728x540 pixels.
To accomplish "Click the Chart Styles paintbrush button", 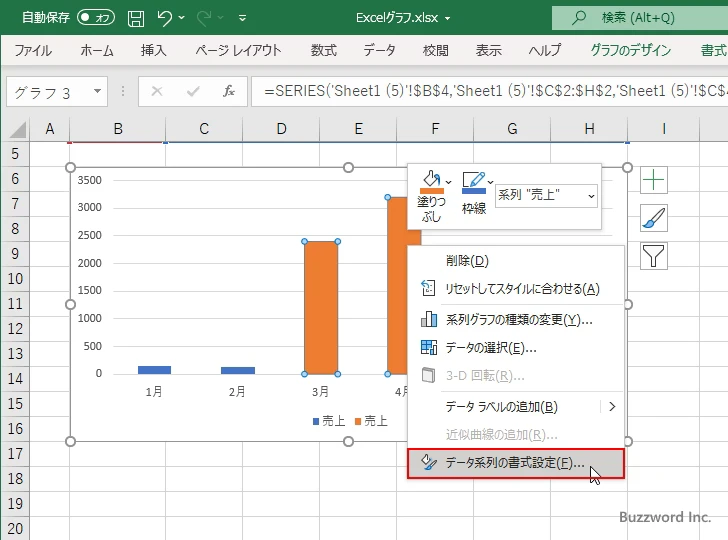I will pos(654,218).
